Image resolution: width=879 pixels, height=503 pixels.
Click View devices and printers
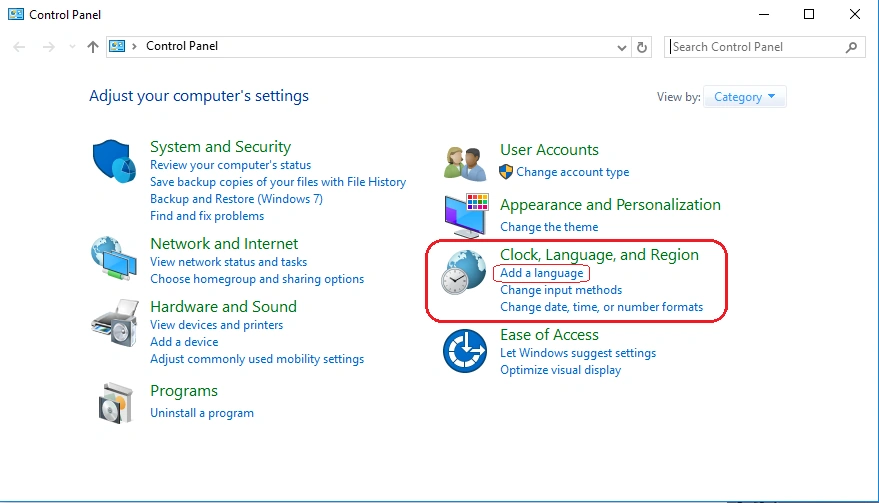click(216, 325)
